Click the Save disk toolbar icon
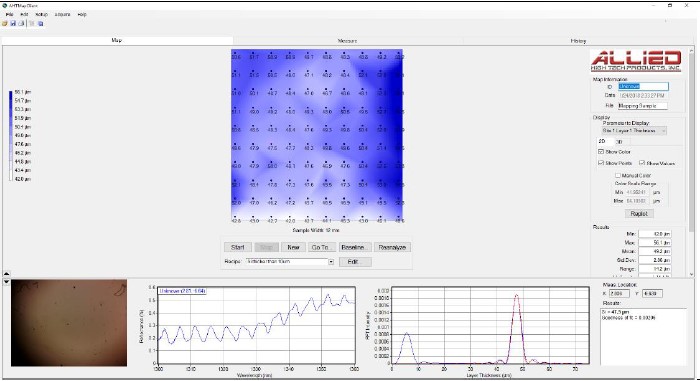This screenshot has height=381, width=700. click(x=13, y=24)
